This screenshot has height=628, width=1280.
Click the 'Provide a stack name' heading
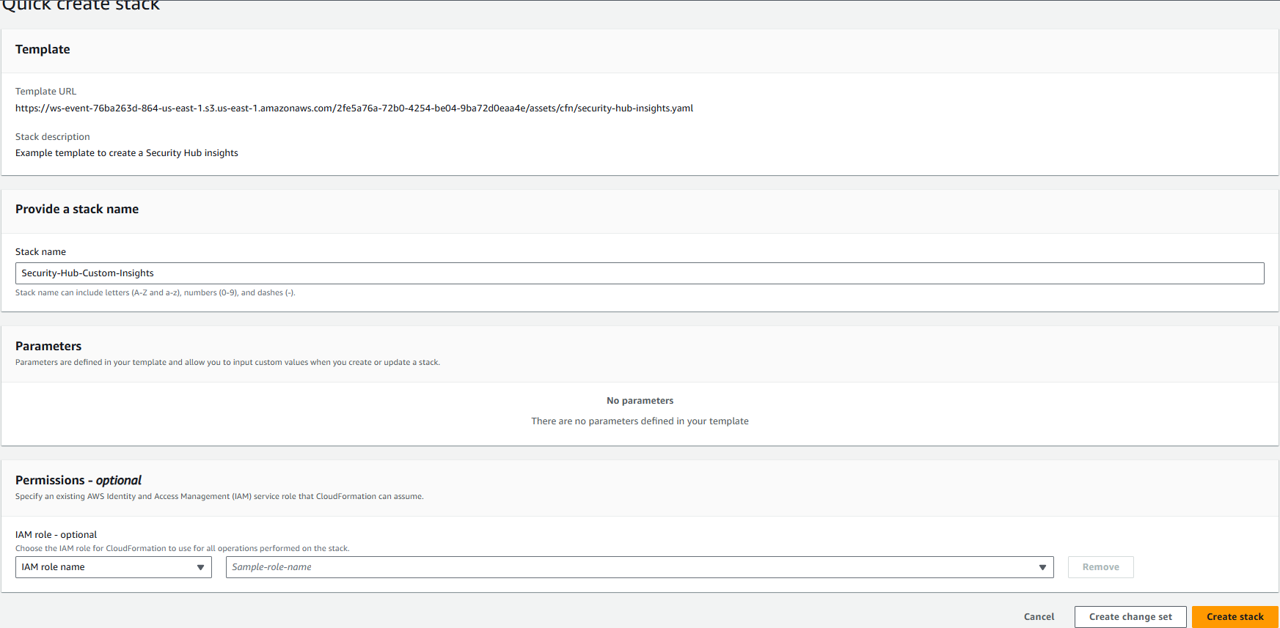[77, 209]
